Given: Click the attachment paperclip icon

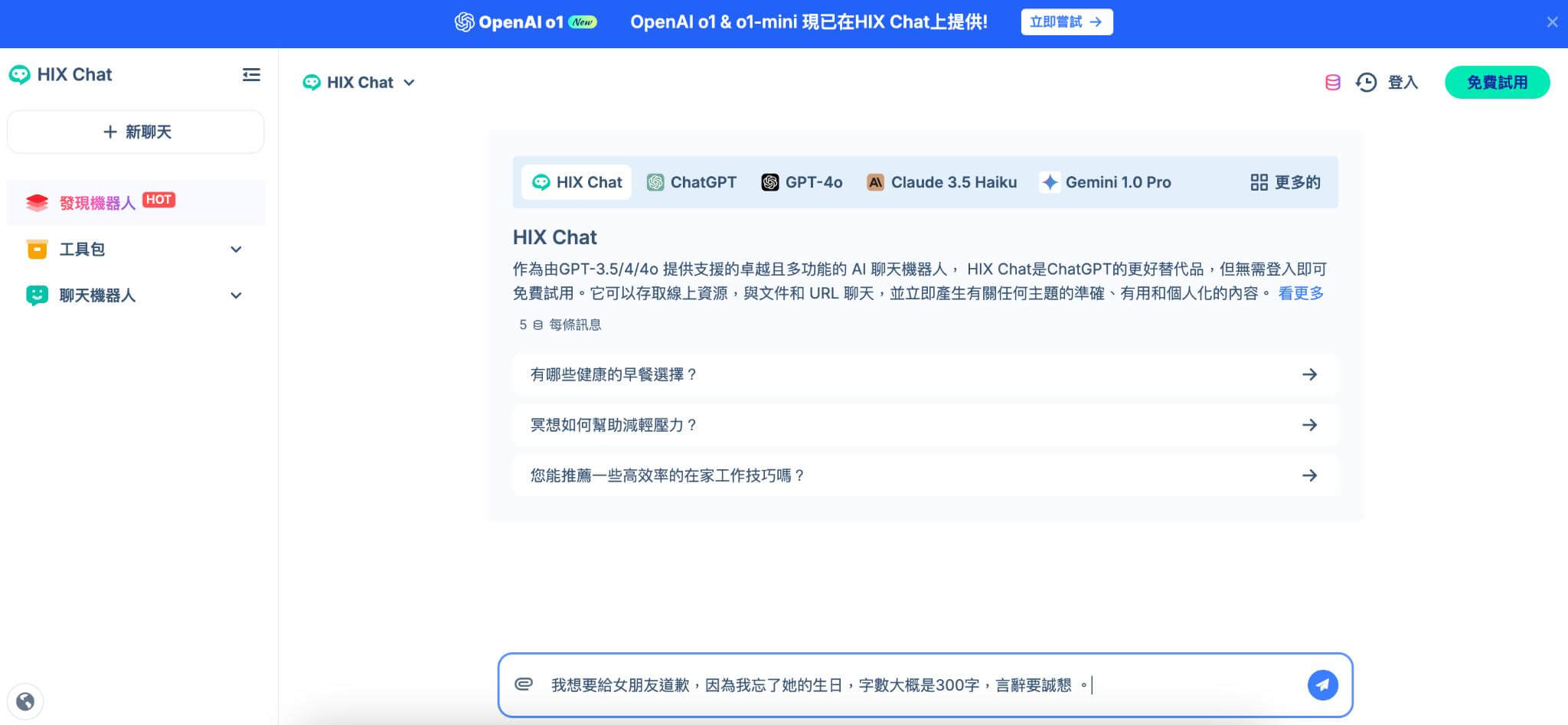Looking at the screenshot, I should (524, 684).
